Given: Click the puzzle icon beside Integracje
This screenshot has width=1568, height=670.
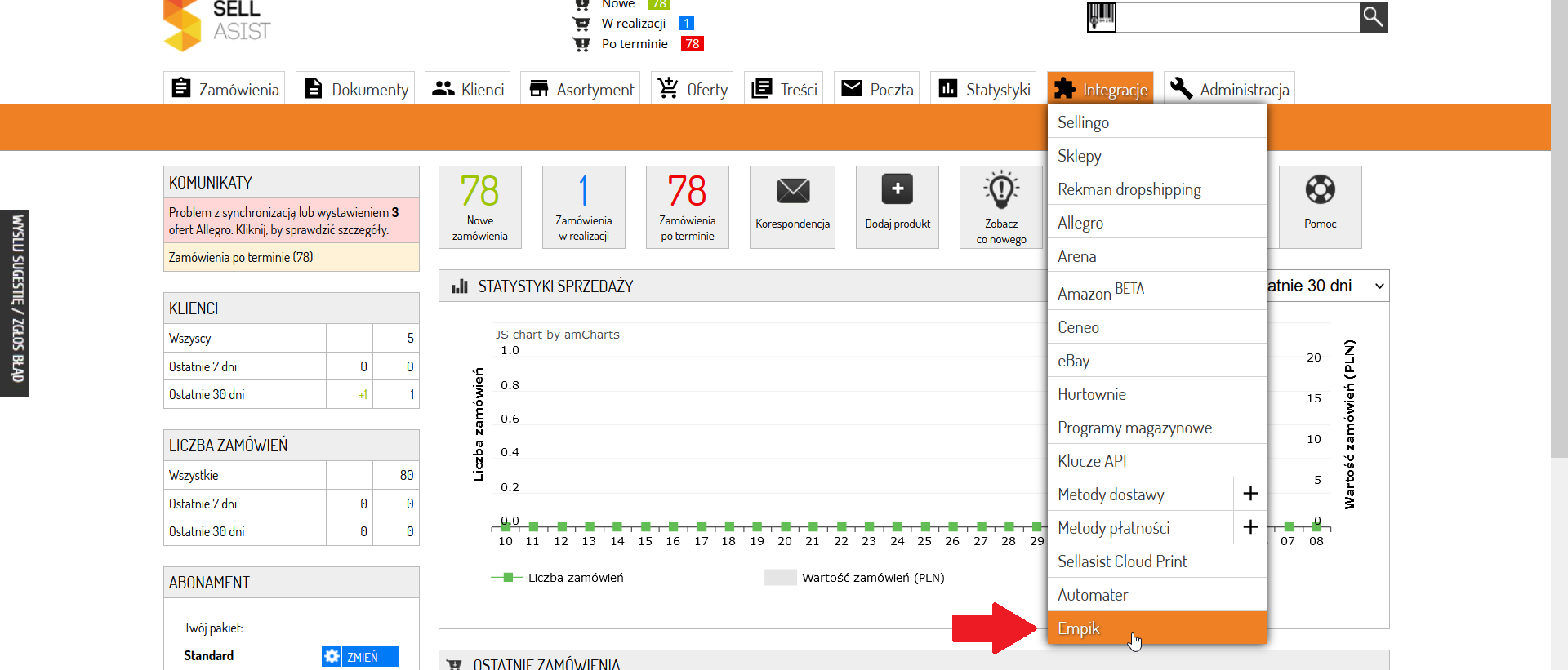Looking at the screenshot, I should (1065, 88).
